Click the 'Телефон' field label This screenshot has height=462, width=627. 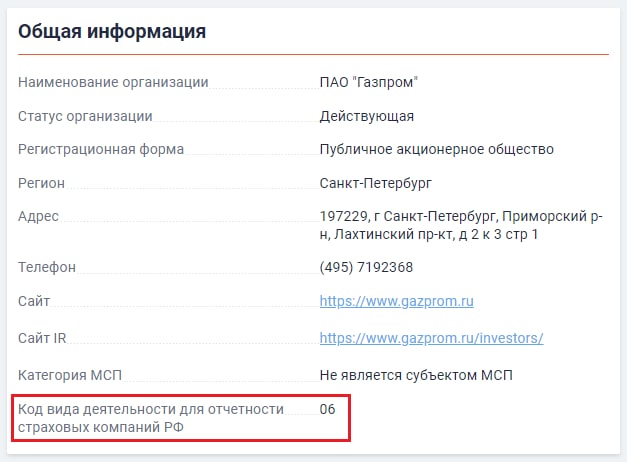(x=47, y=267)
